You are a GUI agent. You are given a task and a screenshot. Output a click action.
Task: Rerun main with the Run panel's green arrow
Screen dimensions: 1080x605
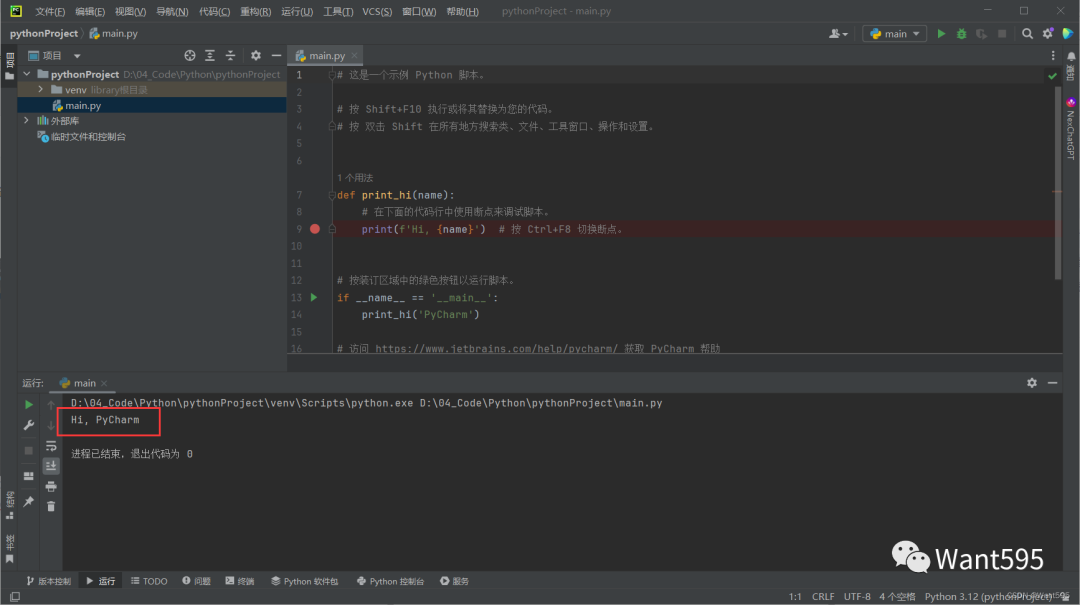(29, 405)
